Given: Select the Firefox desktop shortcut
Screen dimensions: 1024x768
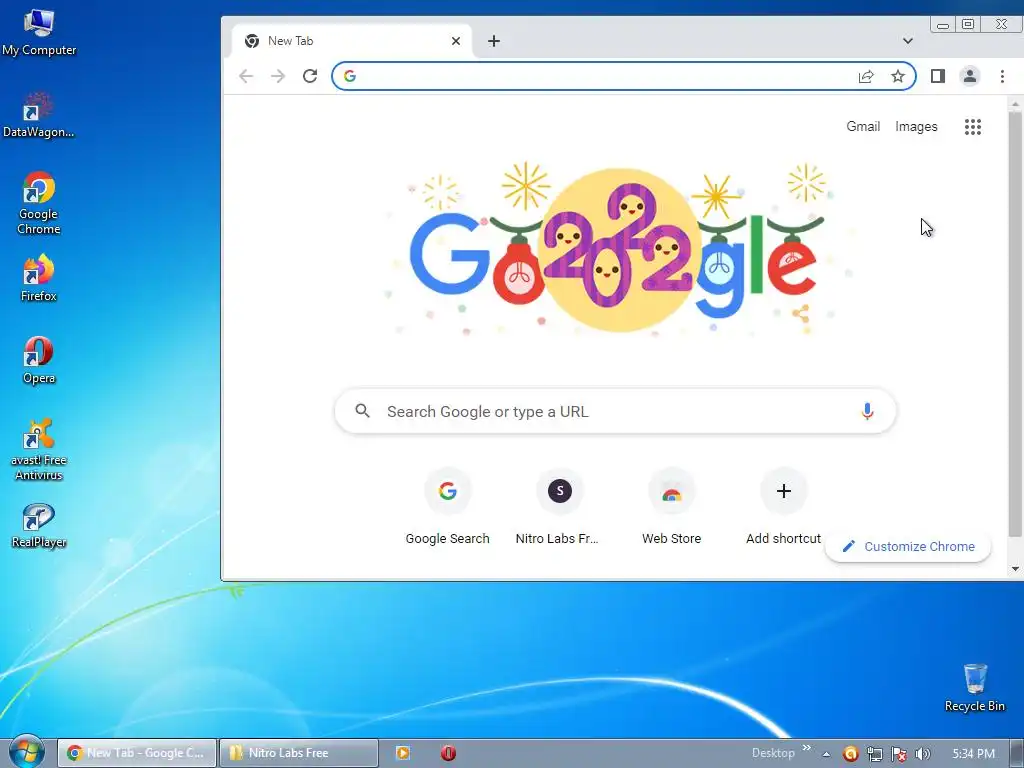Looking at the screenshot, I should coord(39,278).
